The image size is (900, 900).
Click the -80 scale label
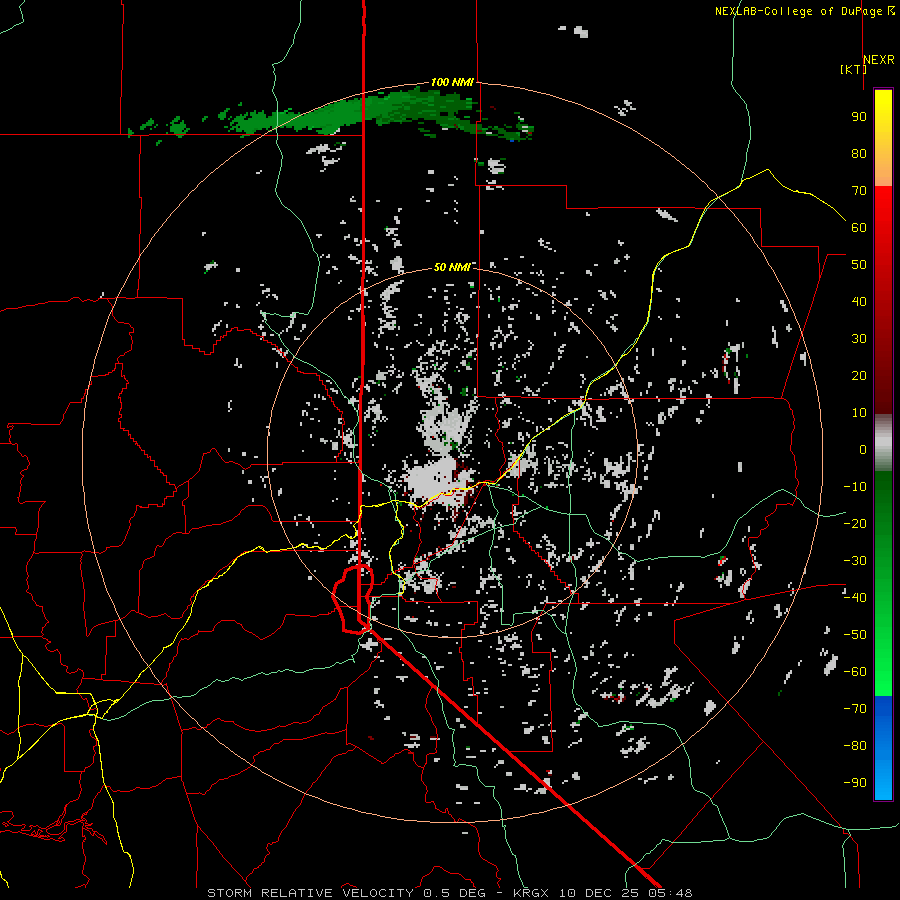[855, 746]
